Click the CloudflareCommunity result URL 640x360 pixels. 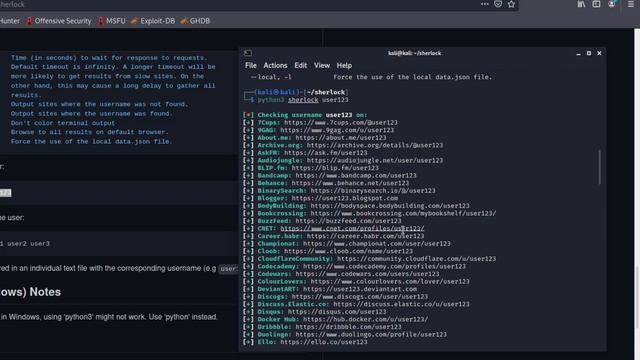(x=416, y=259)
